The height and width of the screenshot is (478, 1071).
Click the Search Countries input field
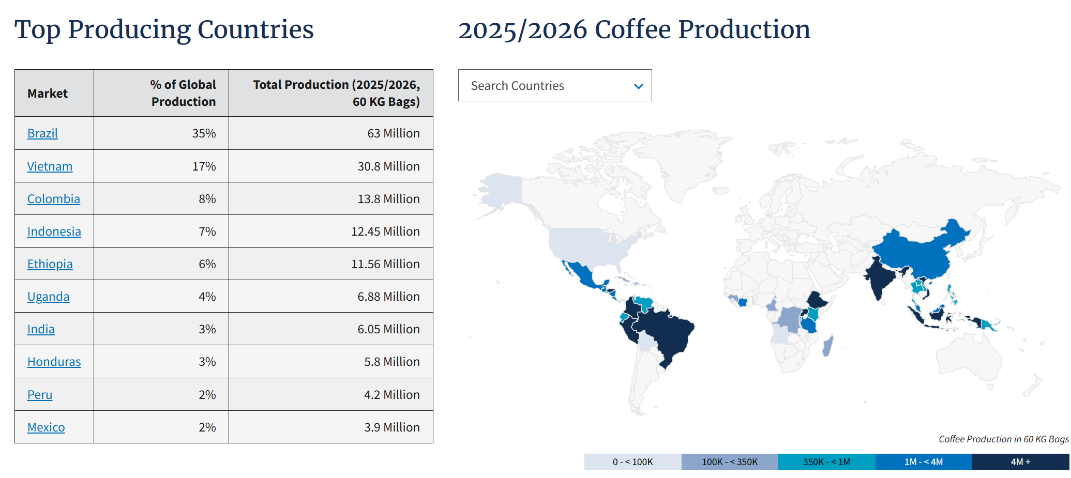(x=555, y=85)
